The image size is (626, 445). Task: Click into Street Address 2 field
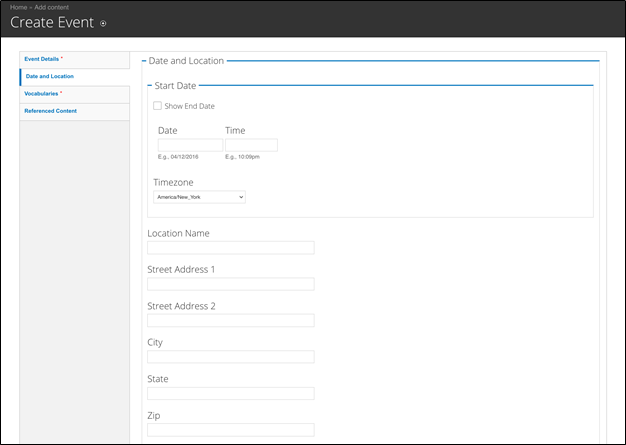tap(230, 320)
